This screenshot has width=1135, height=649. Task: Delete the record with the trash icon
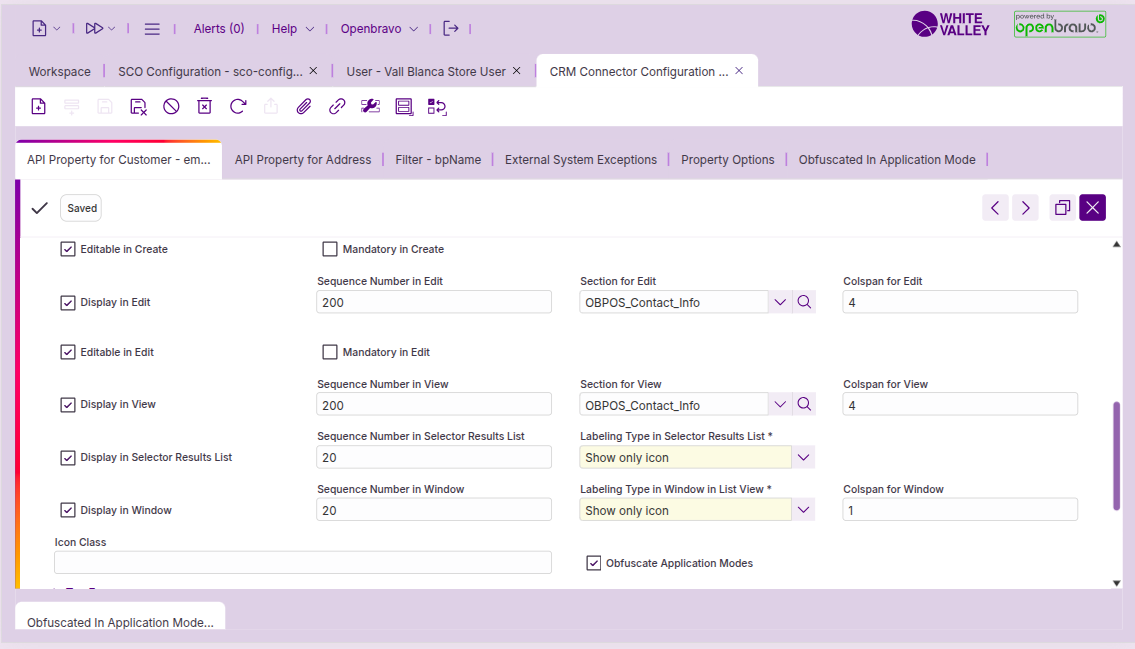(x=204, y=107)
